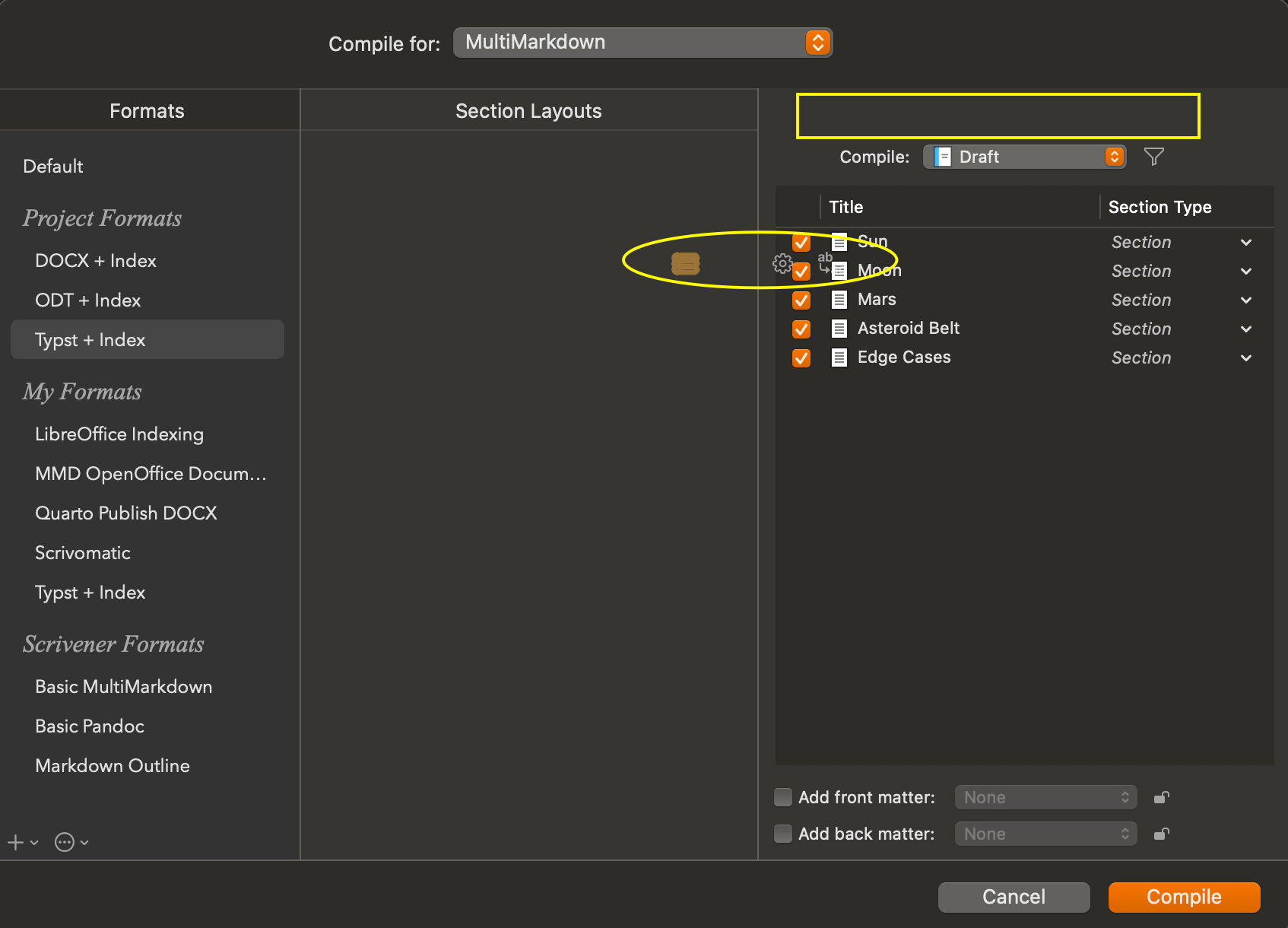Click the Section Type column header
Viewport: 1288px width, 928px height.
point(1187,207)
